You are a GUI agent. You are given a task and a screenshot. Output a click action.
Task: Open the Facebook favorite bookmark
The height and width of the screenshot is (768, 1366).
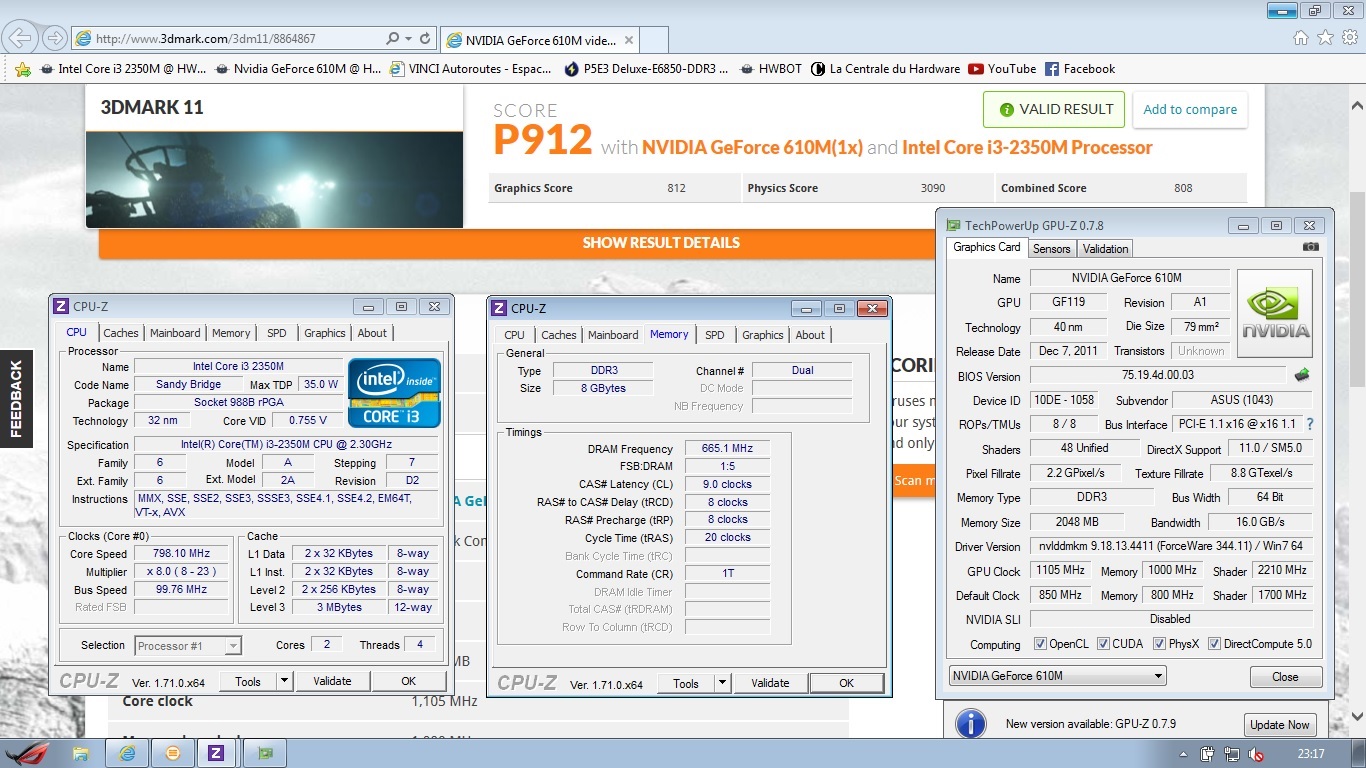(1080, 69)
